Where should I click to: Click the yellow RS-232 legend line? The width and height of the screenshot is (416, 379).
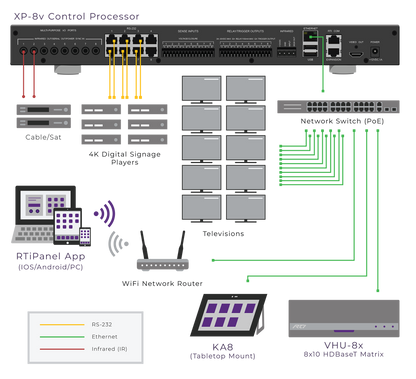coord(62,324)
